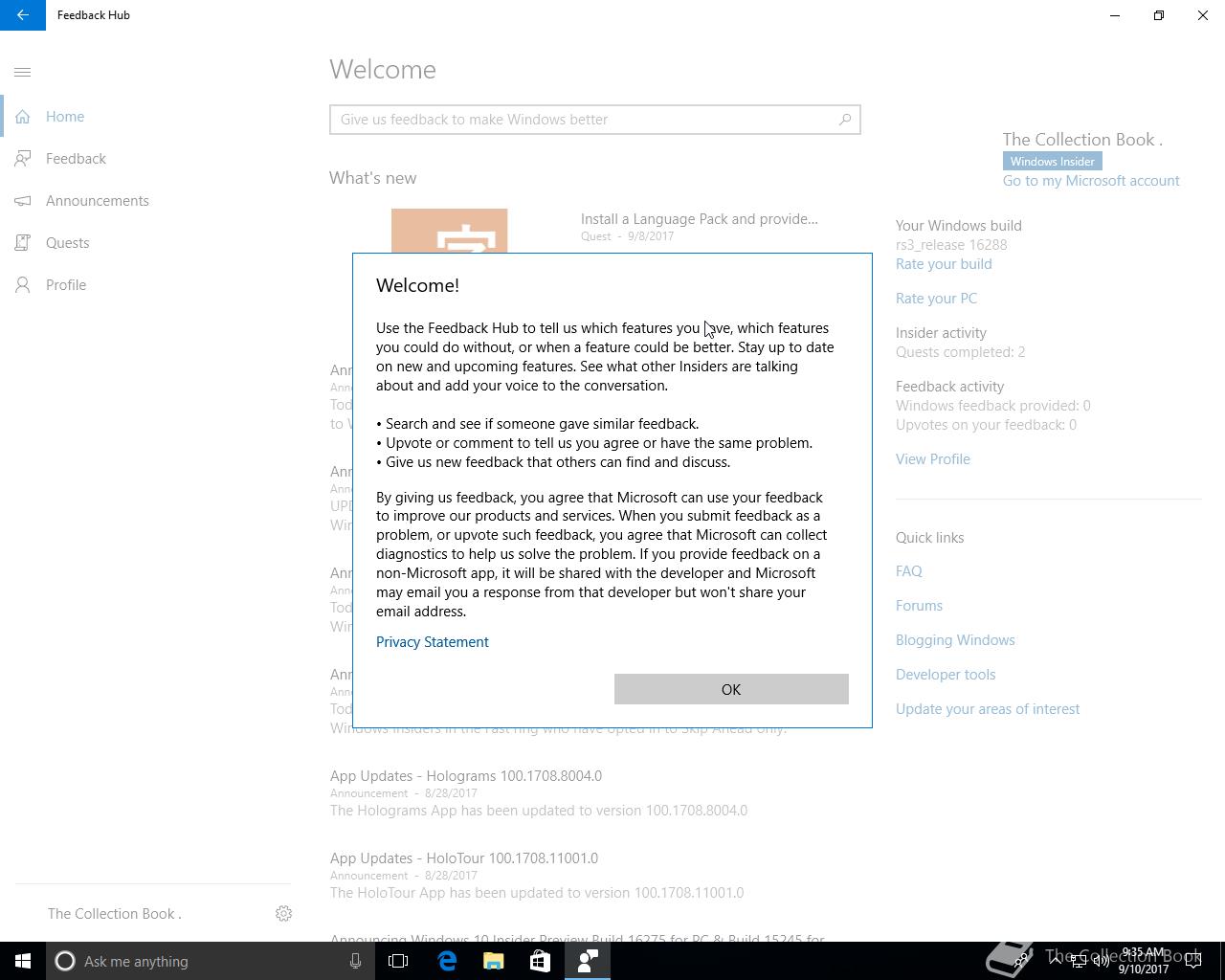The image size is (1225, 980).
Task: Open Task View on the taskbar
Action: click(398, 961)
